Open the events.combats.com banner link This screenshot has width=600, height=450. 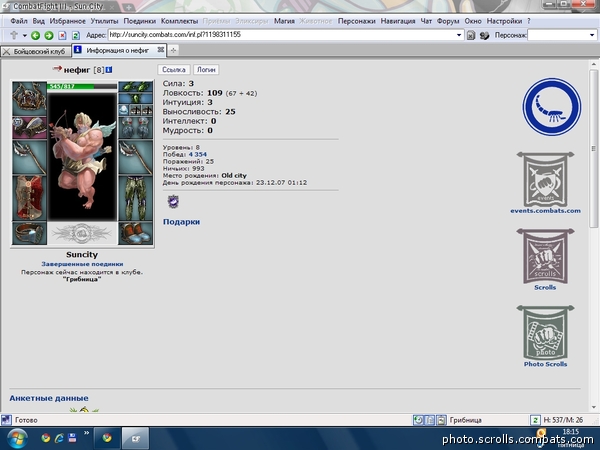(545, 183)
